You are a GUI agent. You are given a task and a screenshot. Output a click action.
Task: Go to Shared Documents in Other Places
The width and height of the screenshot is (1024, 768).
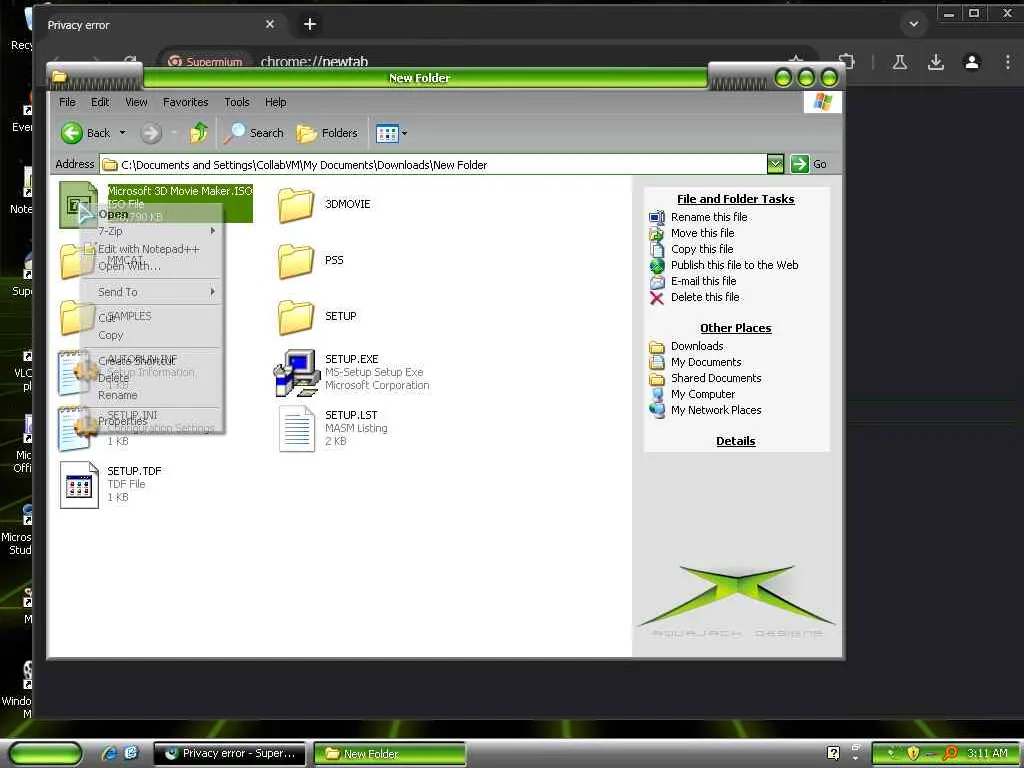[x=716, y=378]
